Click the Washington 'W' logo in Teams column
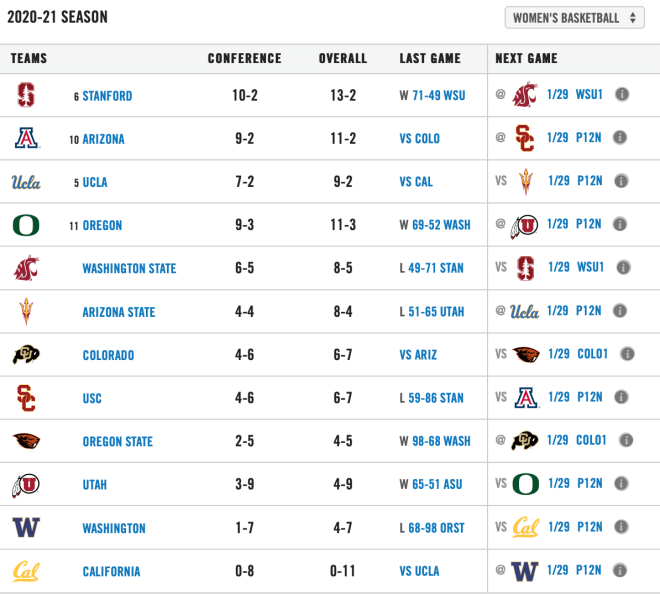660x594 pixels. [x=26, y=527]
